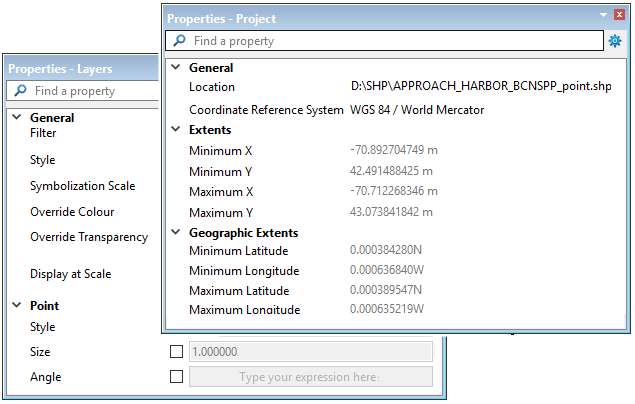Enable the Size override checkbox
Viewport: 635px width, 404px height.
(177, 352)
